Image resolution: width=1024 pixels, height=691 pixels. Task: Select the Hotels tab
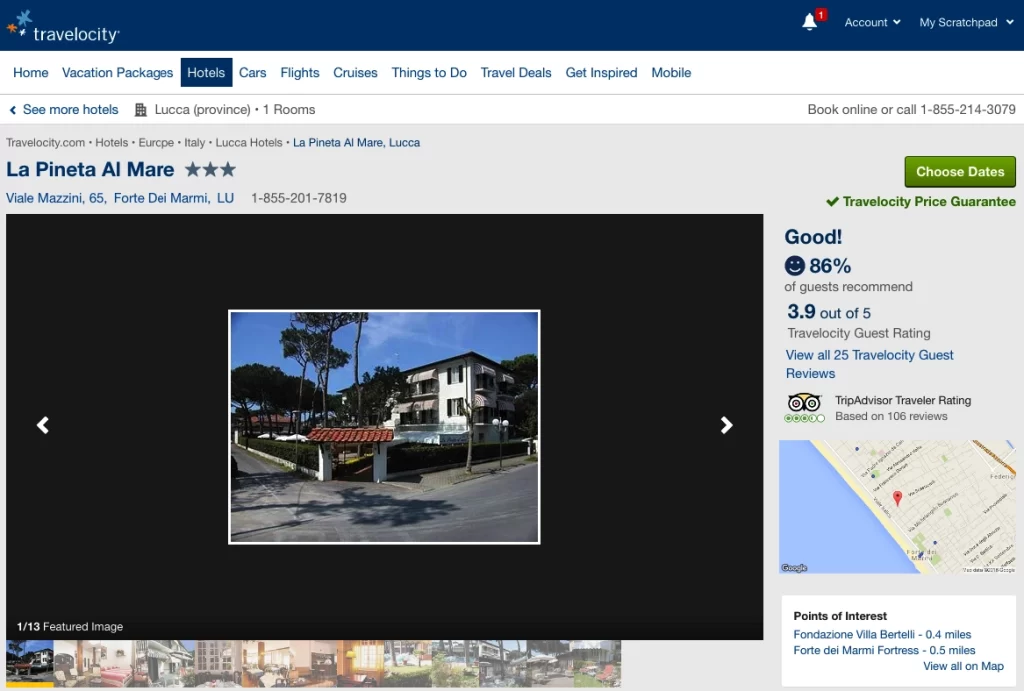(206, 72)
